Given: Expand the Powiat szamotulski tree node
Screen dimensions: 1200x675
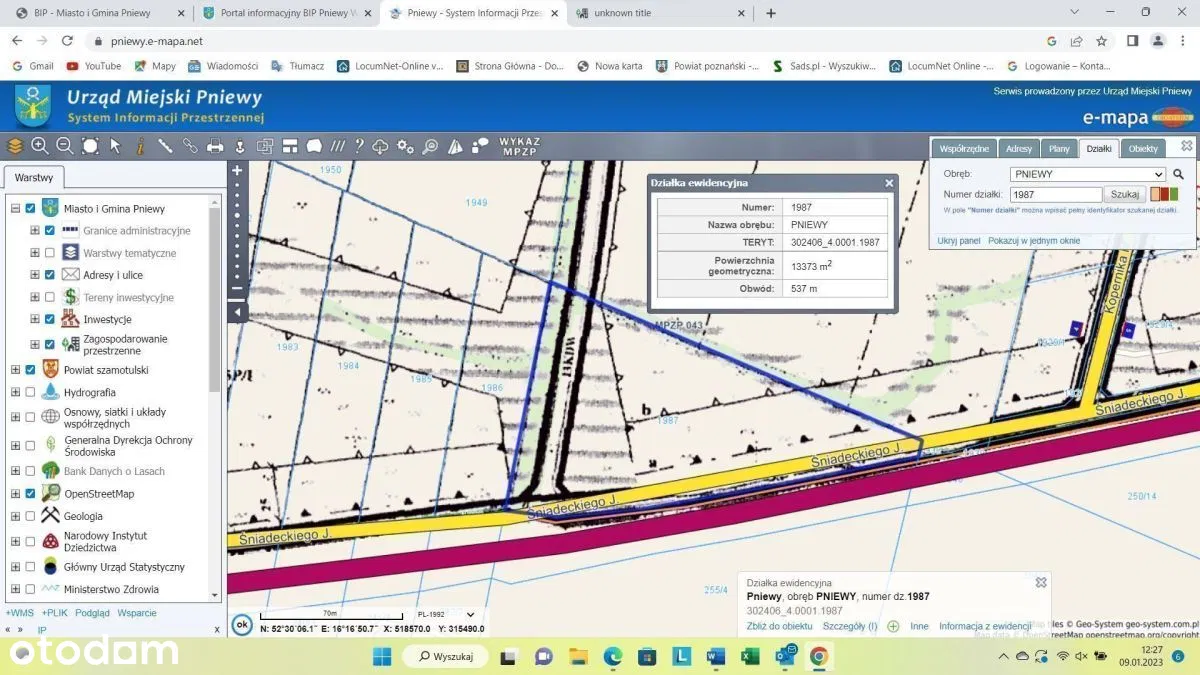Looking at the screenshot, I should 15,370.
